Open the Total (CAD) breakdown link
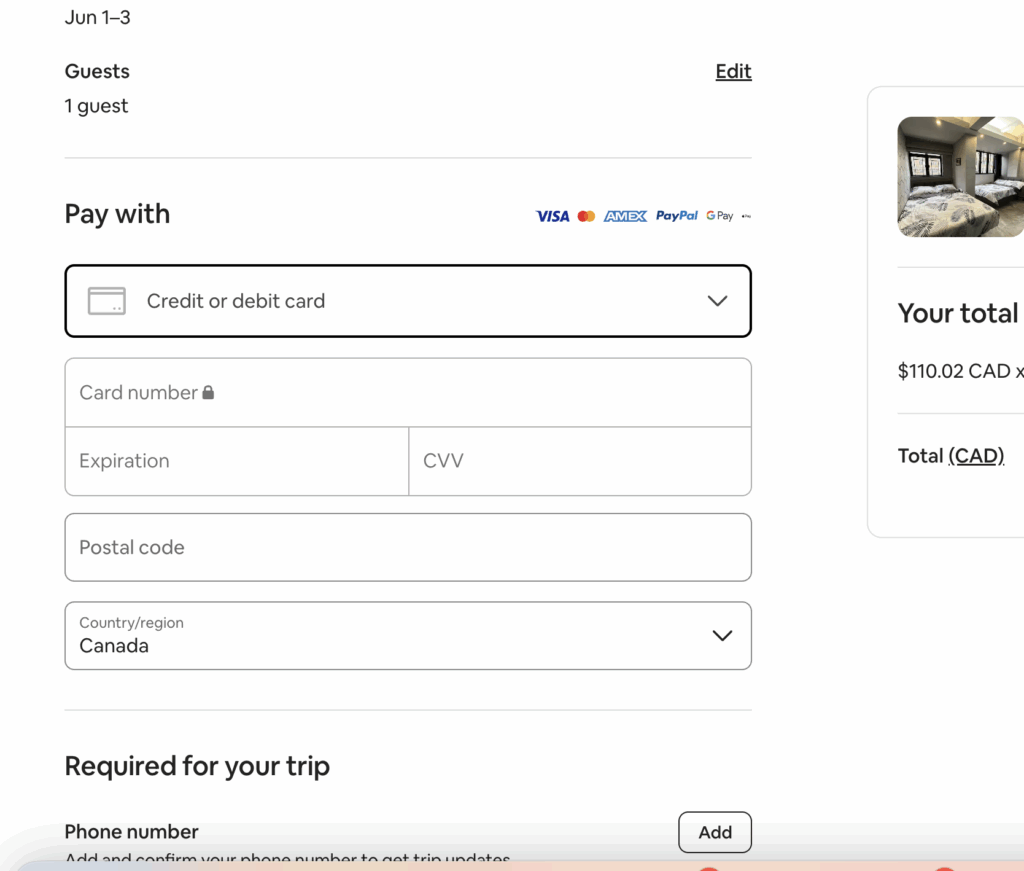 click(x=975, y=455)
